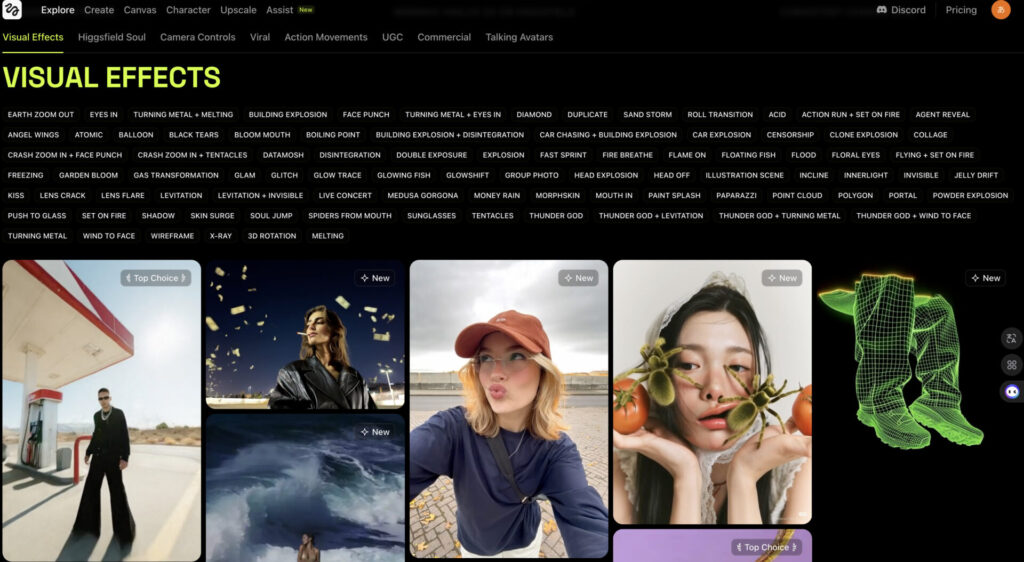Go to the Canvas page
The height and width of the screenshot is (562, 1024).
pos(140,10)
